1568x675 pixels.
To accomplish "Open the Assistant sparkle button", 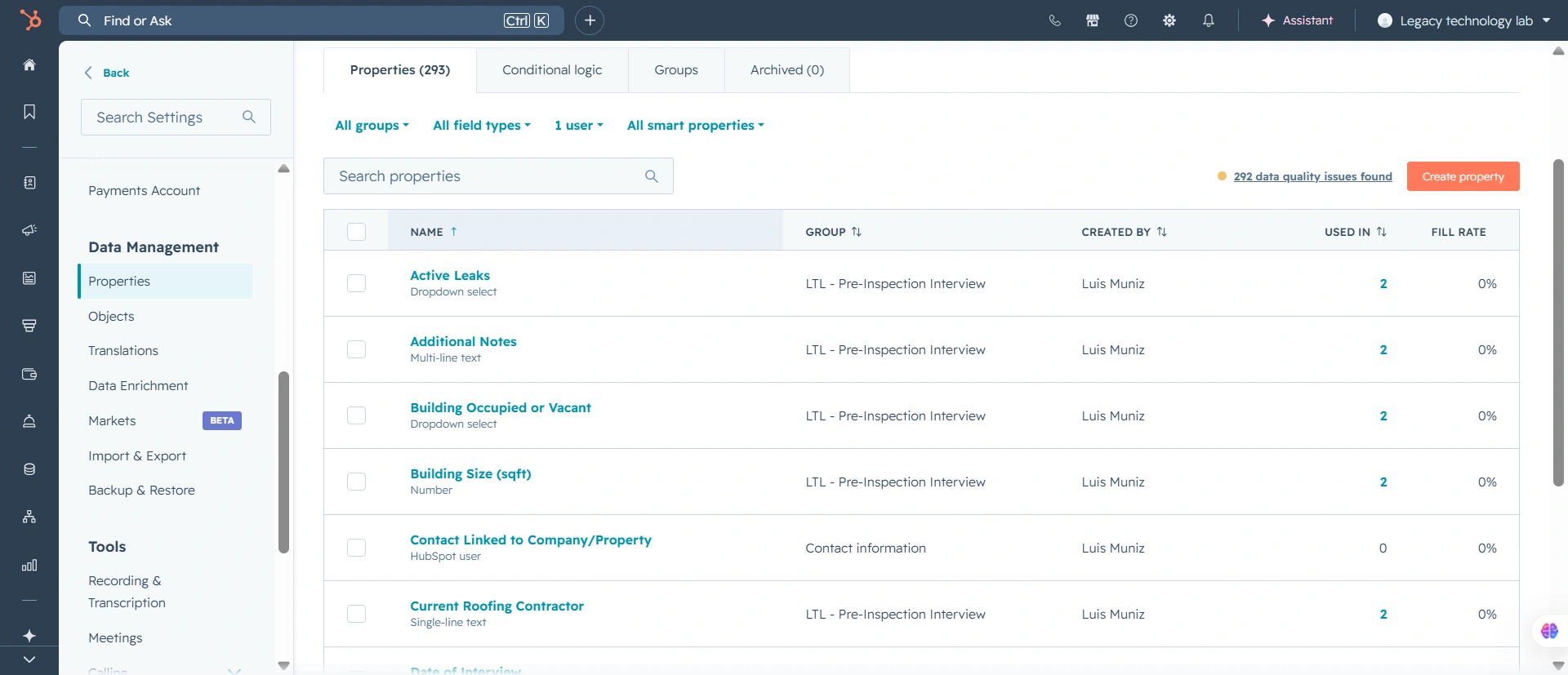I will (x=1297, y=20).
